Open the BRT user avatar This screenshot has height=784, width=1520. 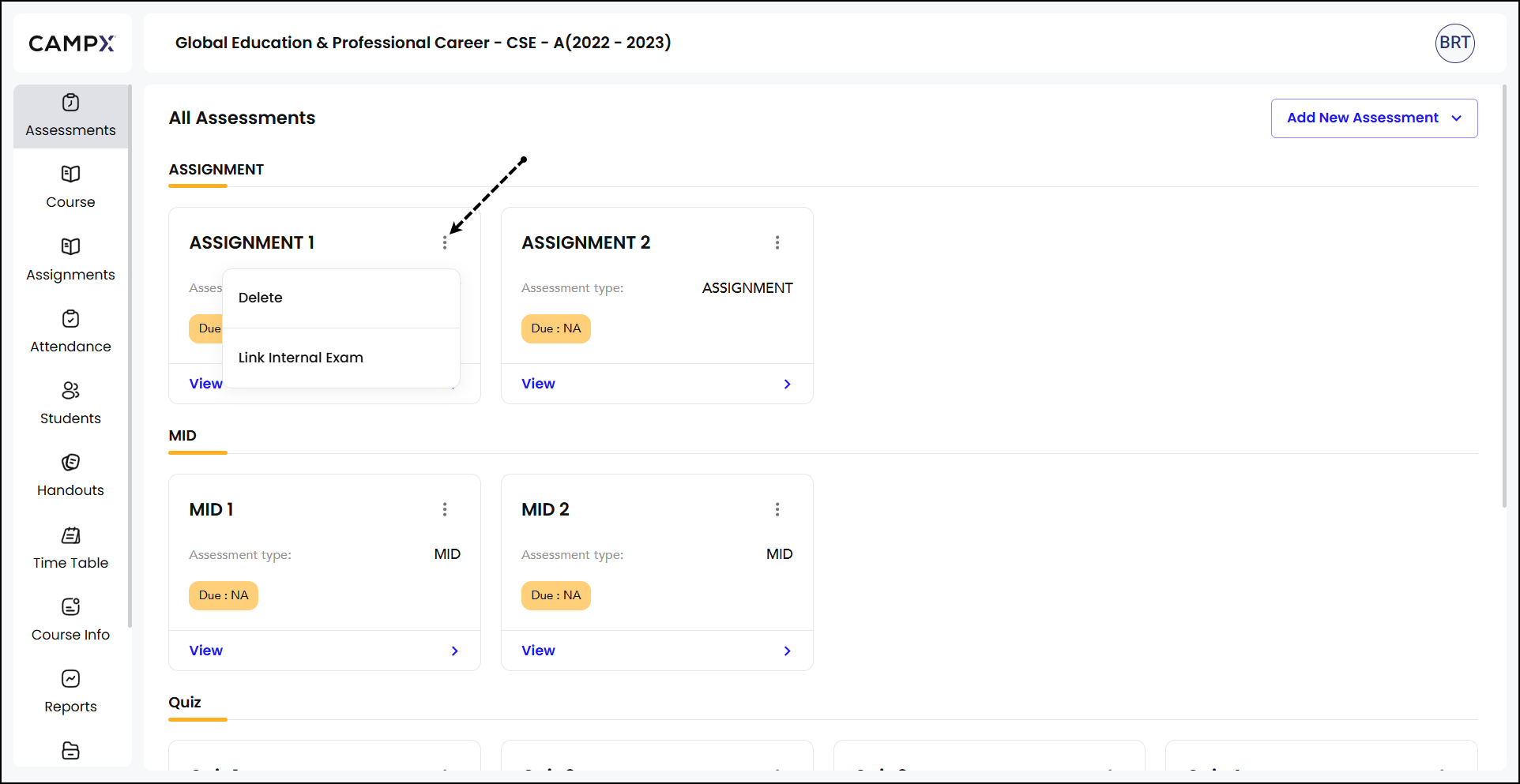(1454, 43)
